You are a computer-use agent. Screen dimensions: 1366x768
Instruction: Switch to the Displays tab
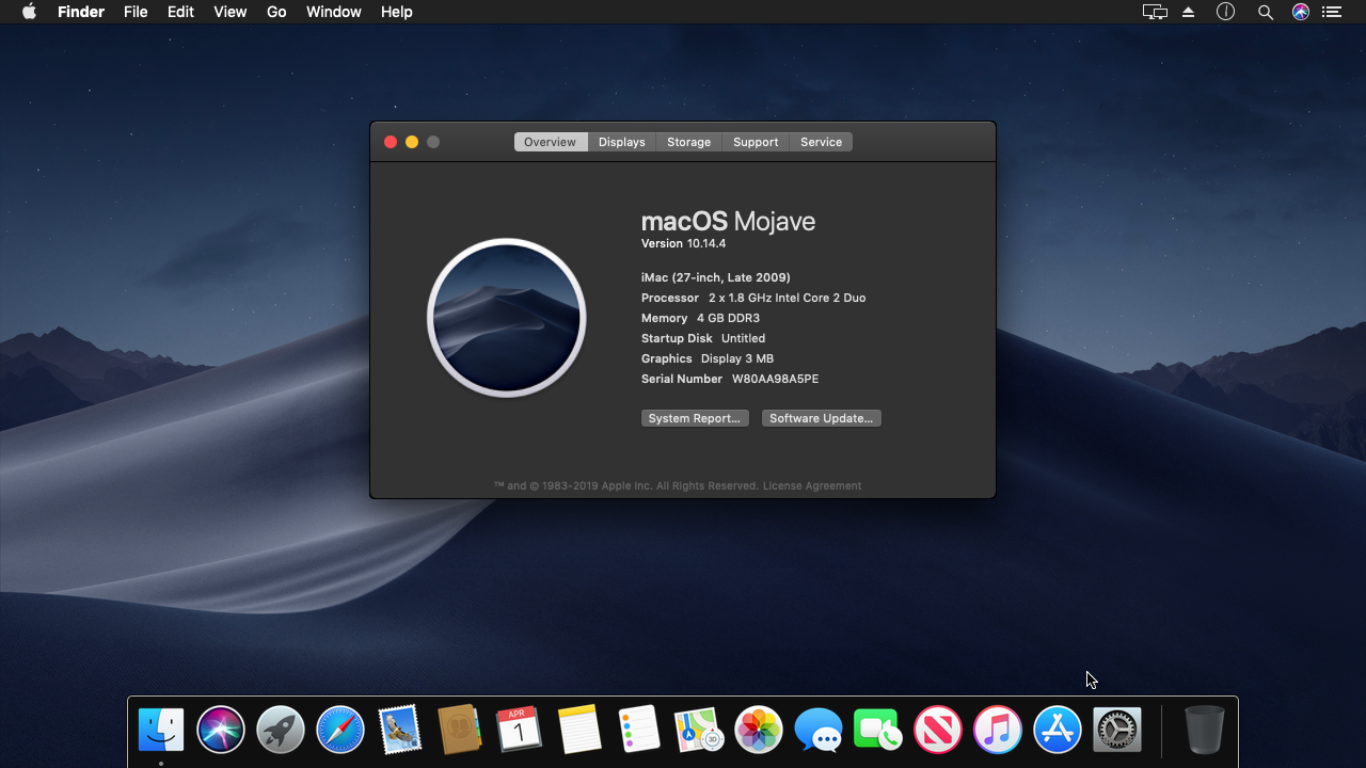click(622, 142)
